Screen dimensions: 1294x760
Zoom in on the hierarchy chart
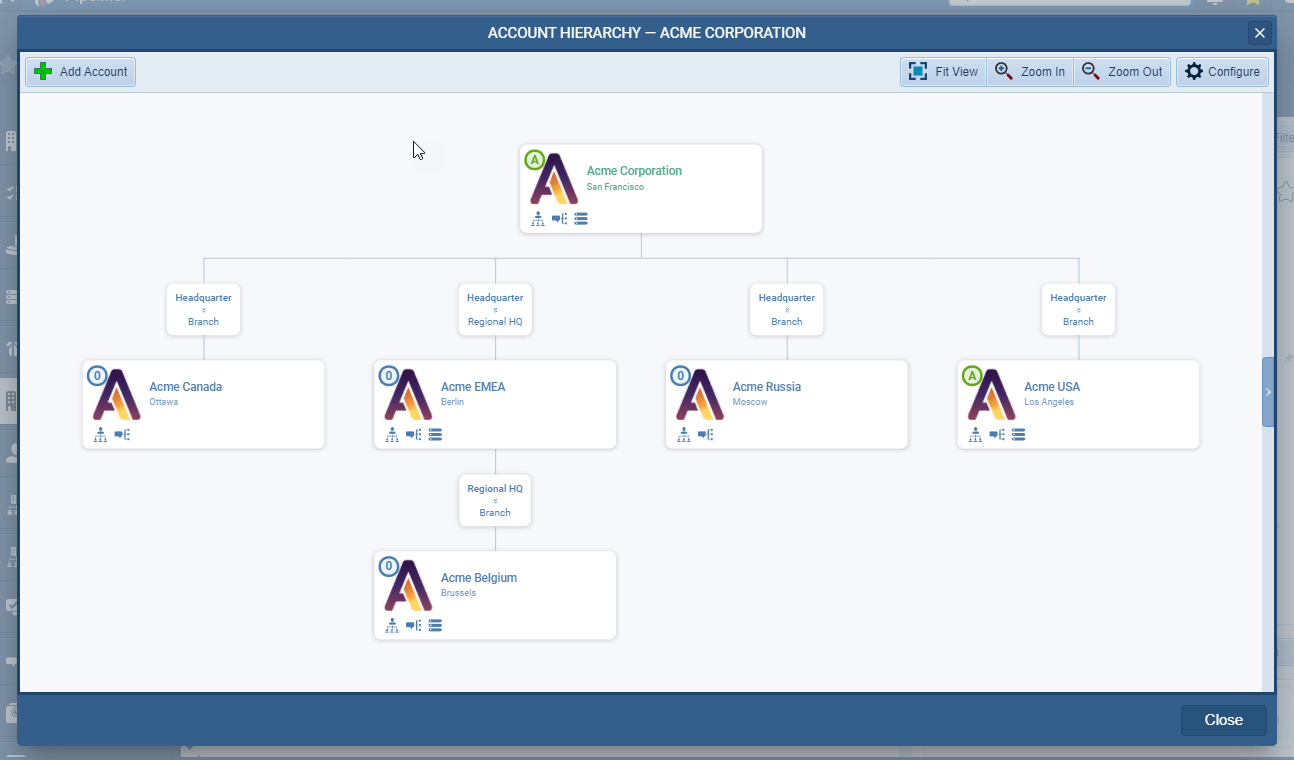[1030, 72]
